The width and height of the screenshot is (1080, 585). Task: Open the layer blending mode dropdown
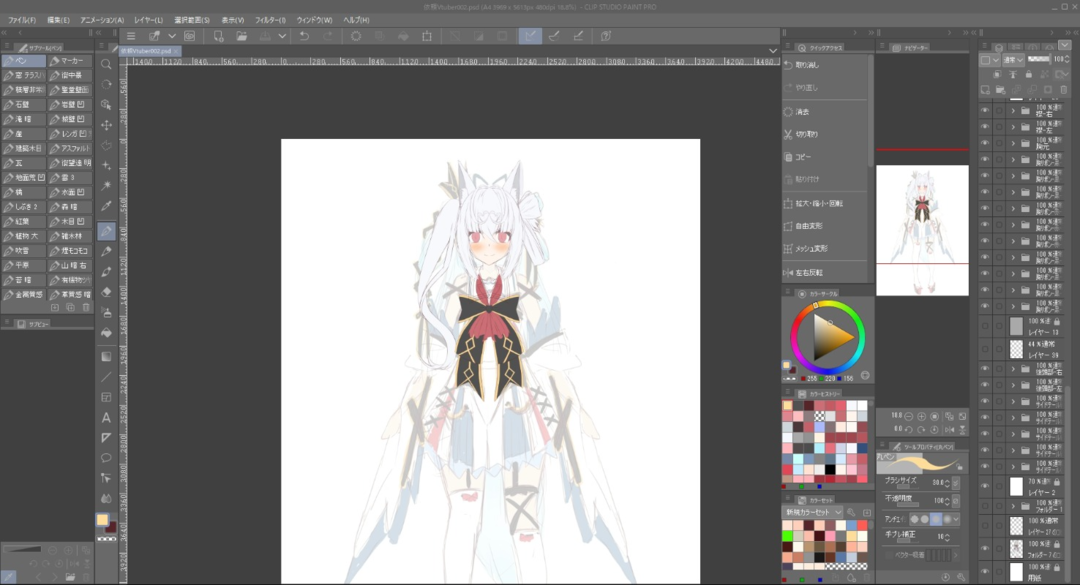point(1011,60)
